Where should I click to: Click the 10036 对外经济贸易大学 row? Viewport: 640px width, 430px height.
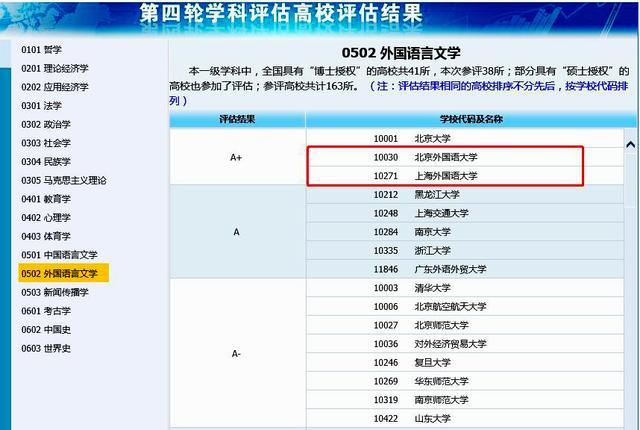coord(465,344)
